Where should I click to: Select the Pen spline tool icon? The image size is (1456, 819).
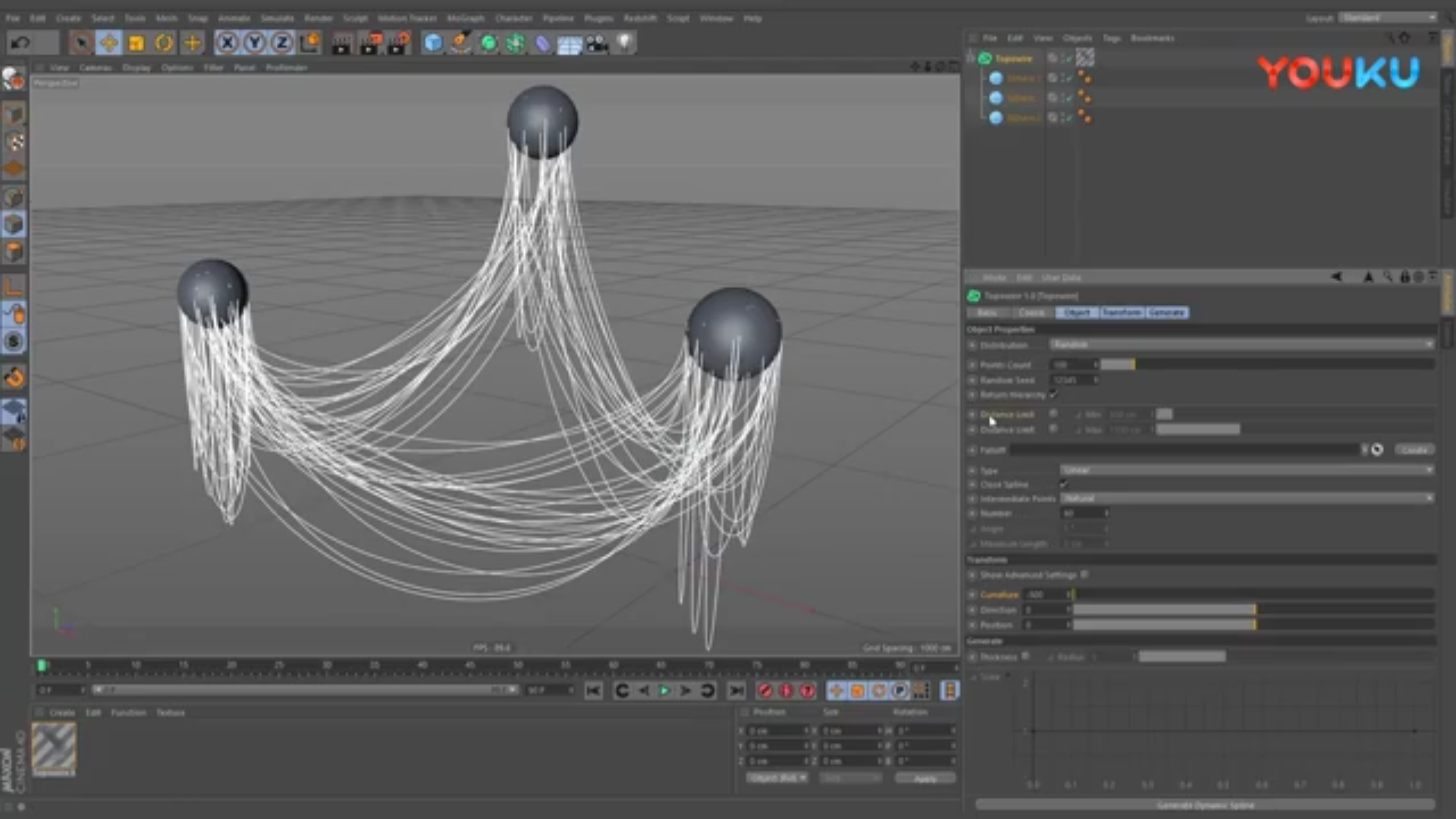[x=460, y=43]
